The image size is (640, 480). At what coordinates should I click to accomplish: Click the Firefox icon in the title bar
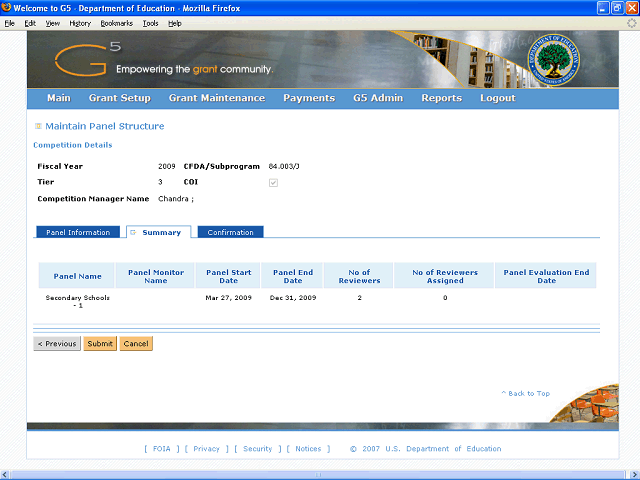pyautogui.click(x=7, y=7)
